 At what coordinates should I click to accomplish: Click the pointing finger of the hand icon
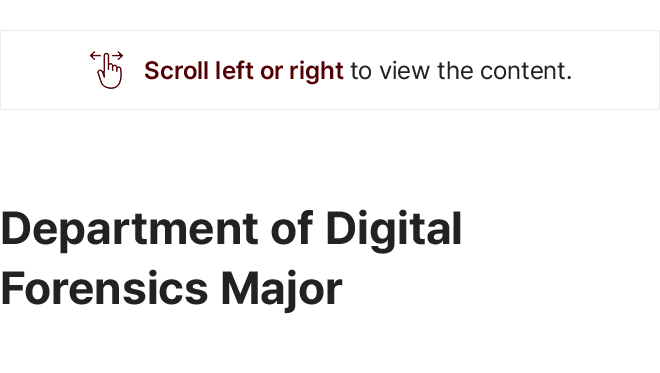click(x=107, y=62)
